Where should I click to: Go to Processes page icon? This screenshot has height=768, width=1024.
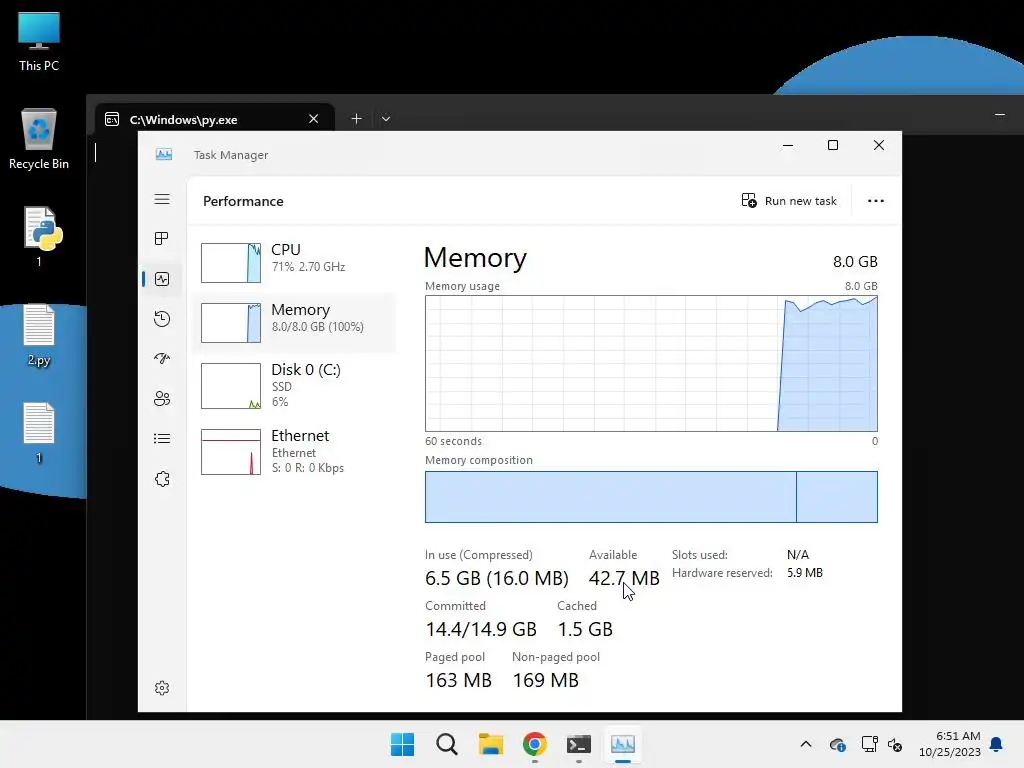click(162, 238)
